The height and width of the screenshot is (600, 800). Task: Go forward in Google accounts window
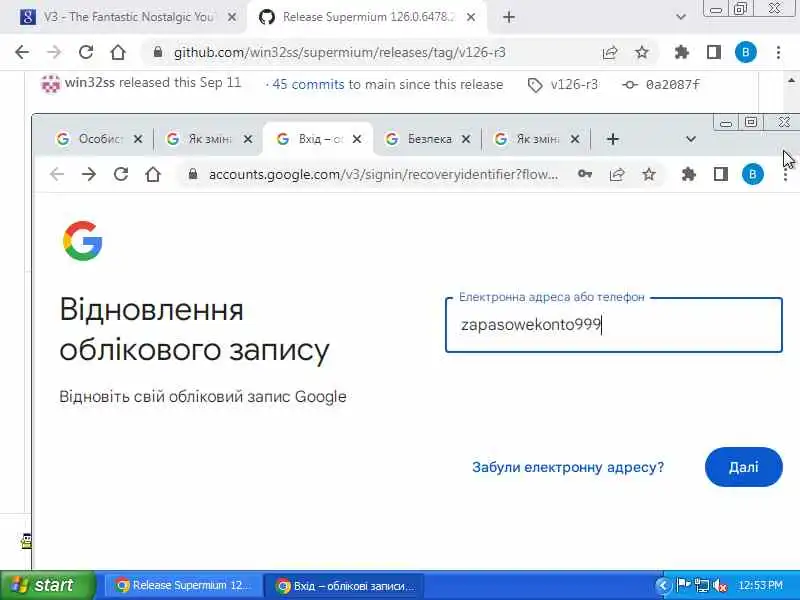pyautogui.click(x=89, y=174)
